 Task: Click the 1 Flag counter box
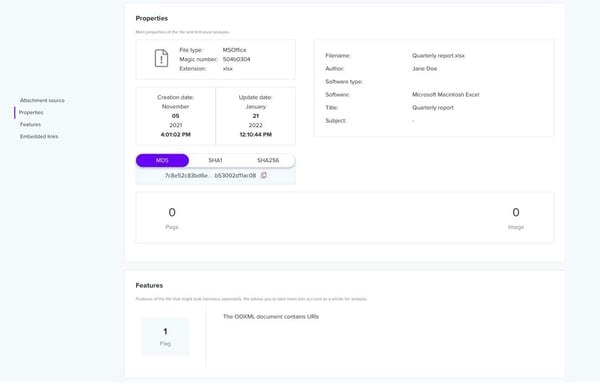tap(165, 337)
